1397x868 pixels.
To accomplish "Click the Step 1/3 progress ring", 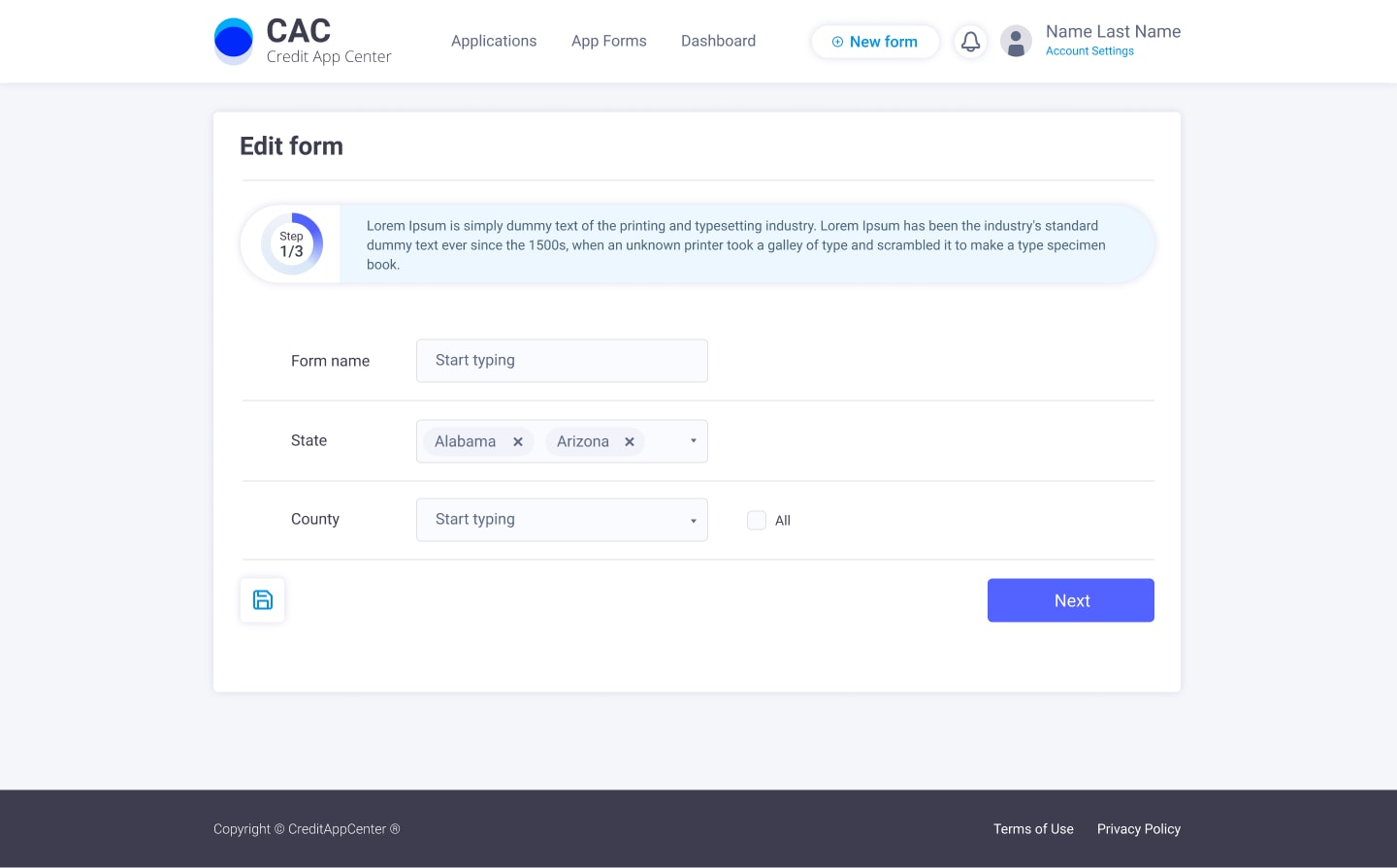I will click(x=292, y=243).
